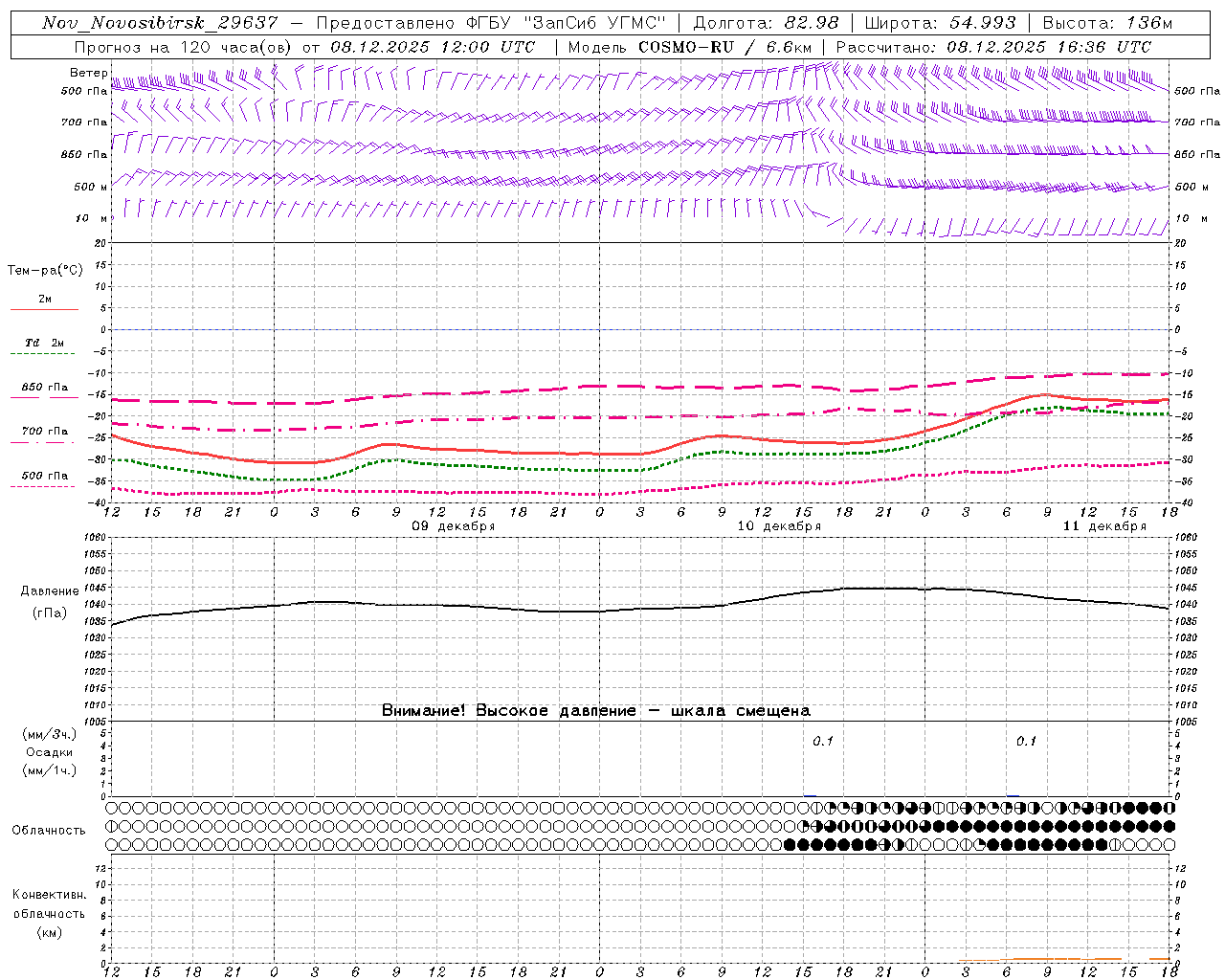This screenshot has height=980, width=1225.
Task: Click the Ветер label of the wind panel
Action: click(x=88, y=73)
